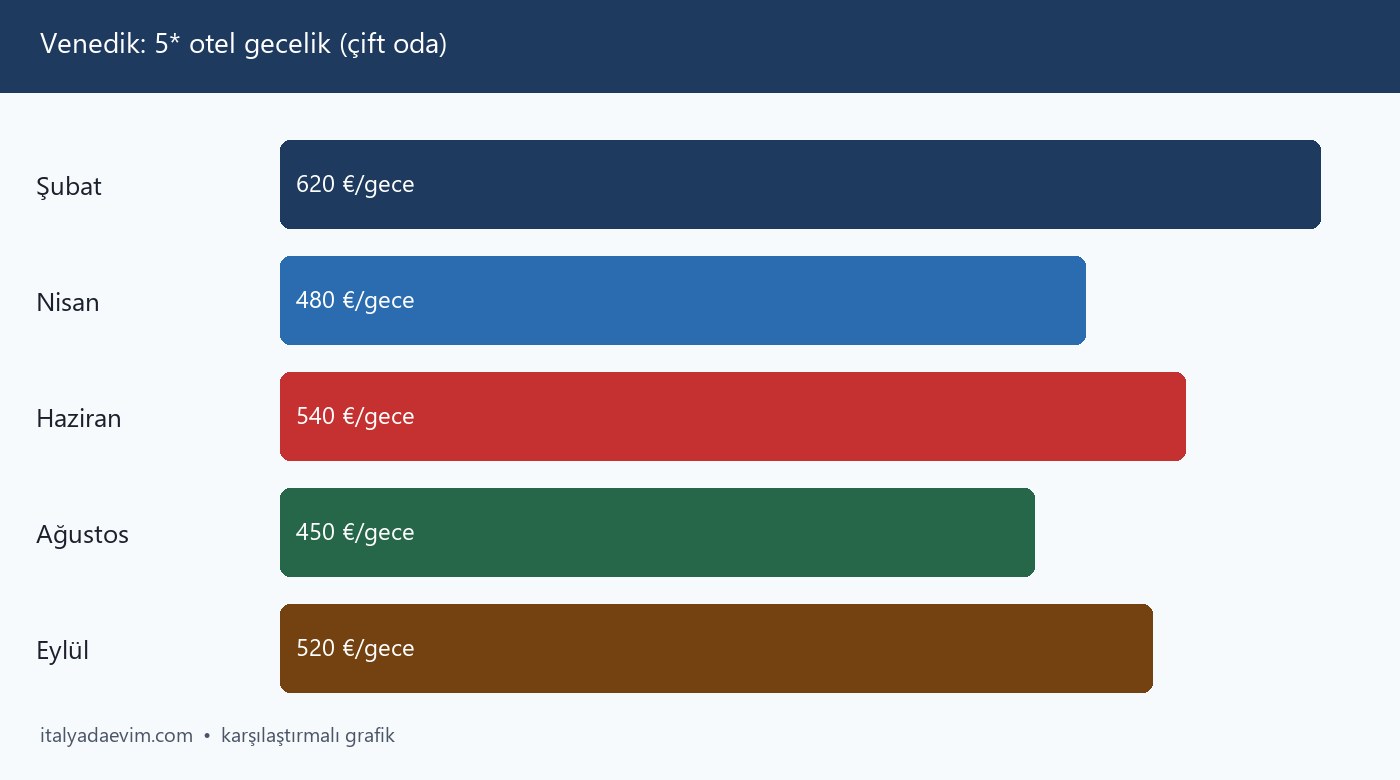Click the 450 €/gece value text
The height and width of the screenshot is (780, 1400).
(x=355, y=532)
